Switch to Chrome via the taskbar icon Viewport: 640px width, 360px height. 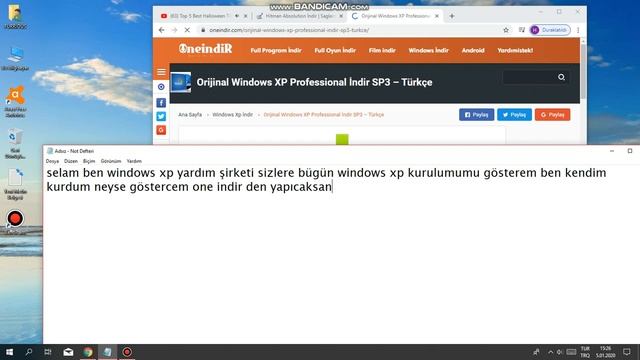coord(88,352)
